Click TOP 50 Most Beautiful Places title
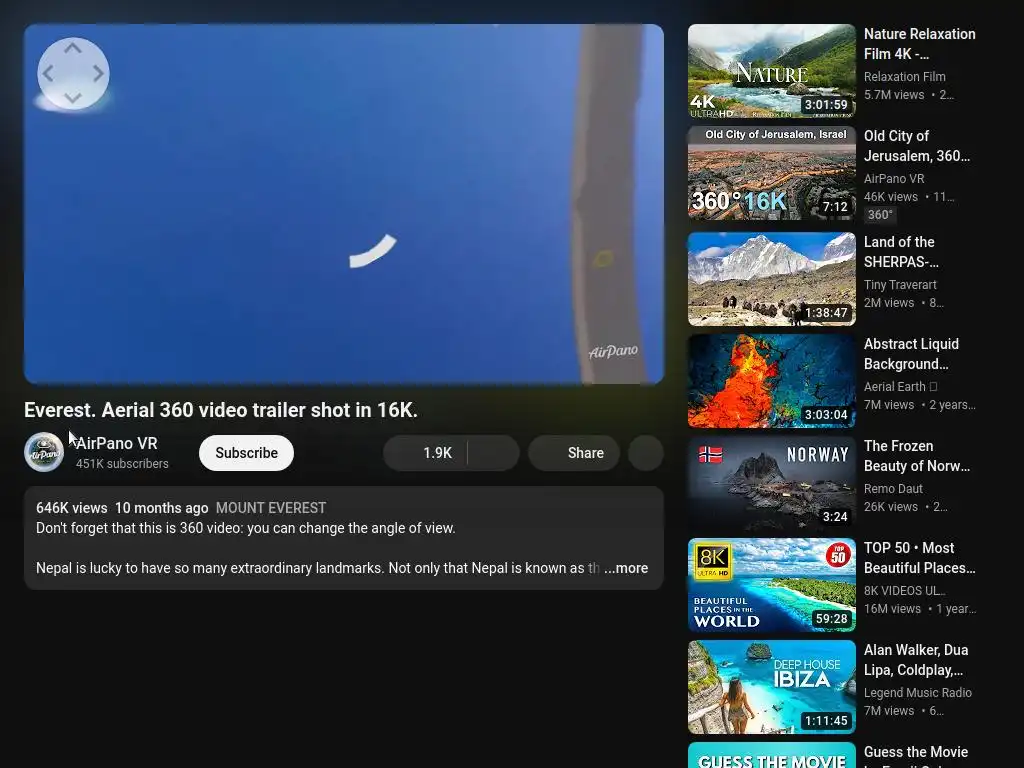Viewport: 1024px width, 768px height. [920, 557]
